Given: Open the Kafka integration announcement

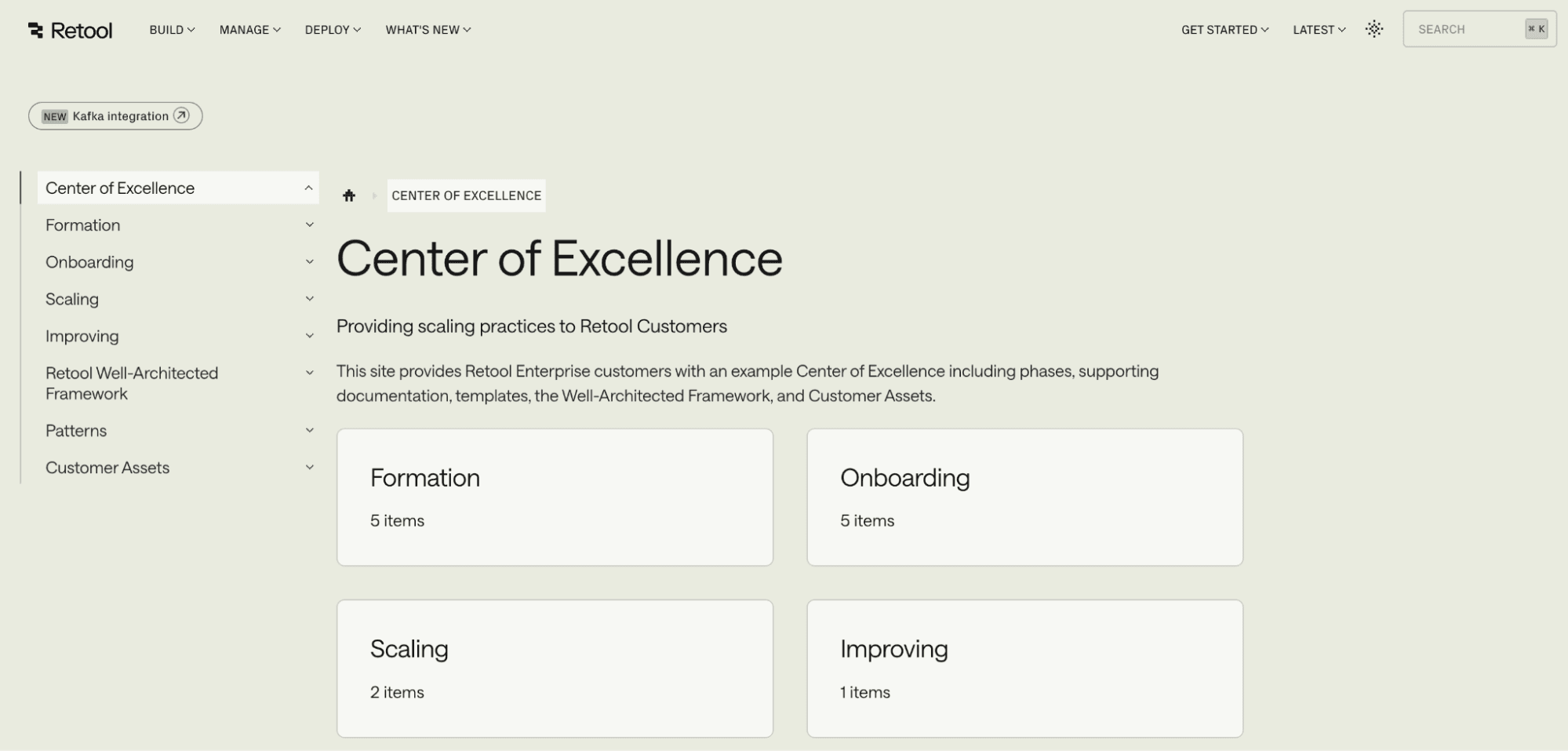Looking at the screenshot, I should [115, 115].
